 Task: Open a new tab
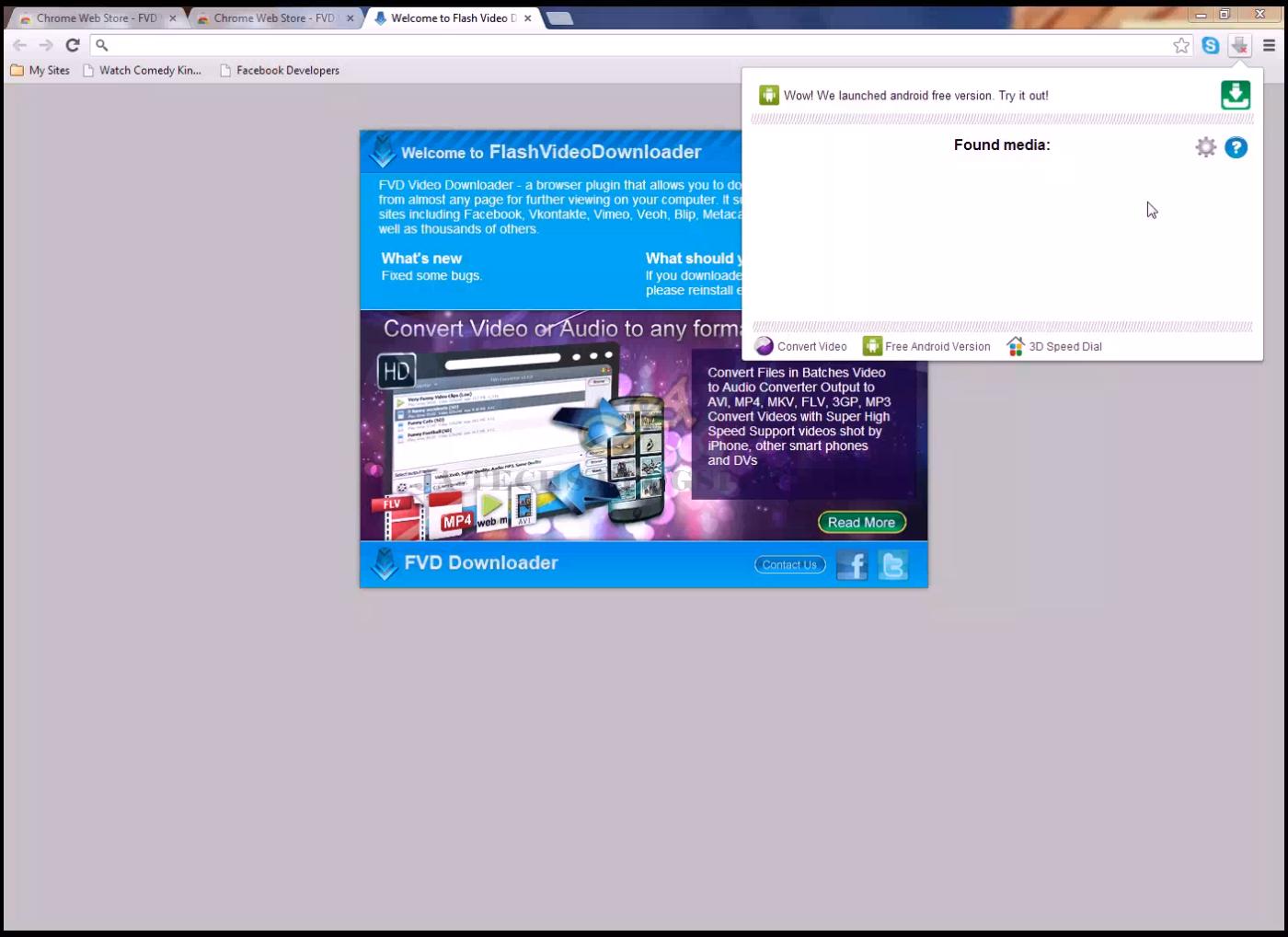point(559,18)
